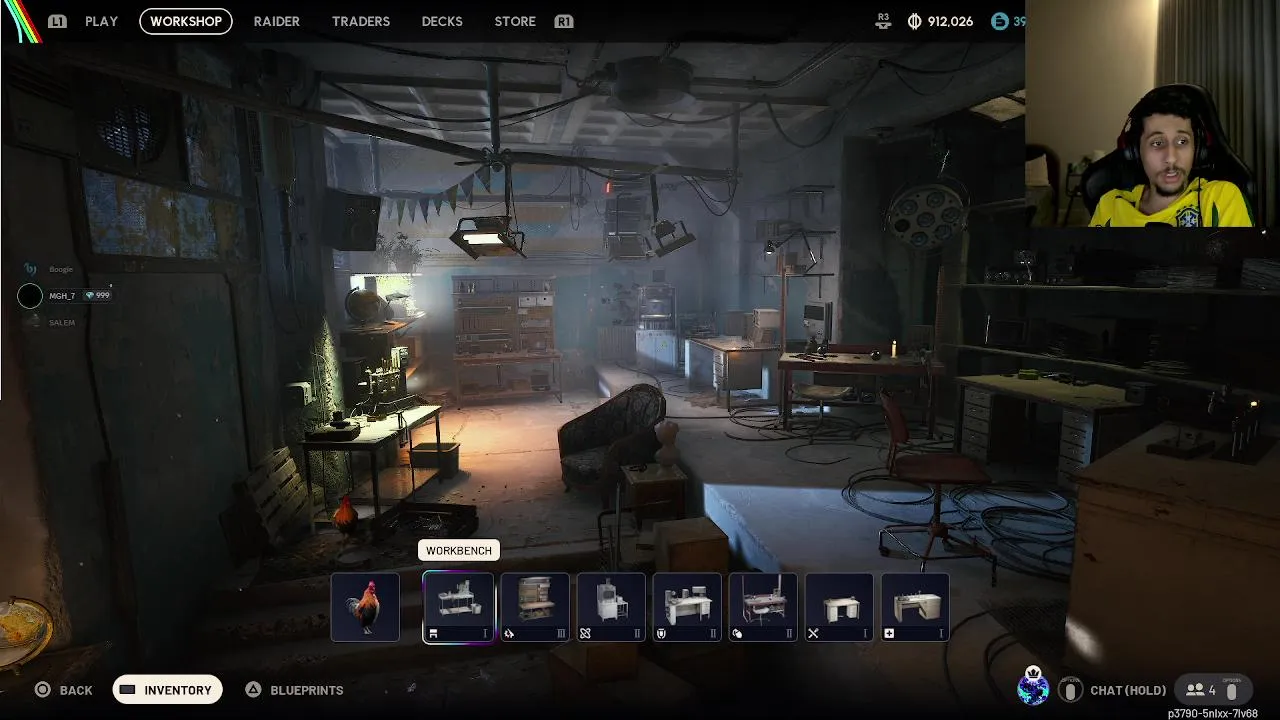The width and height of the screenshot is (1280, 720).
Task: Click the BACK button
Action: (64, 690)
